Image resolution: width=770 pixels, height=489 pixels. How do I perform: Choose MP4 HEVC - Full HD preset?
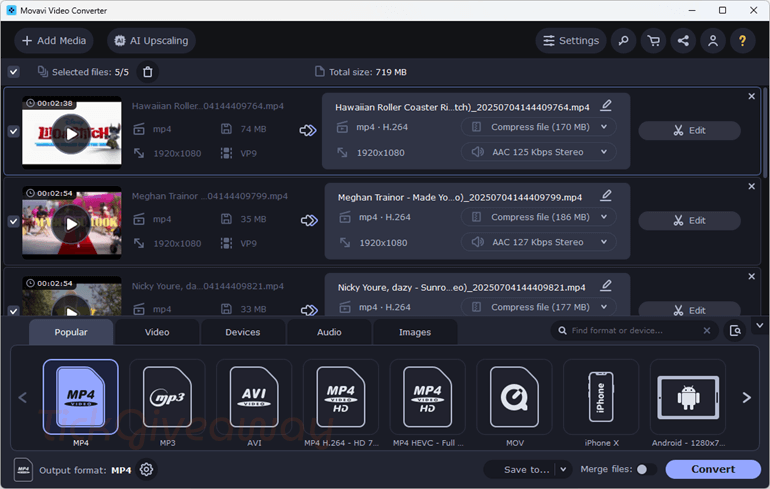(427, 397)
